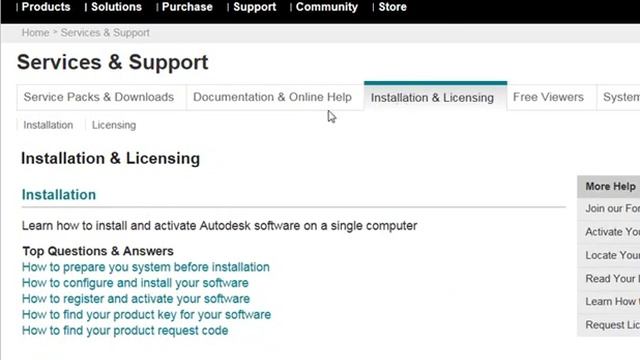
Task: Open the Support menu in top bar
Action: 255,7
